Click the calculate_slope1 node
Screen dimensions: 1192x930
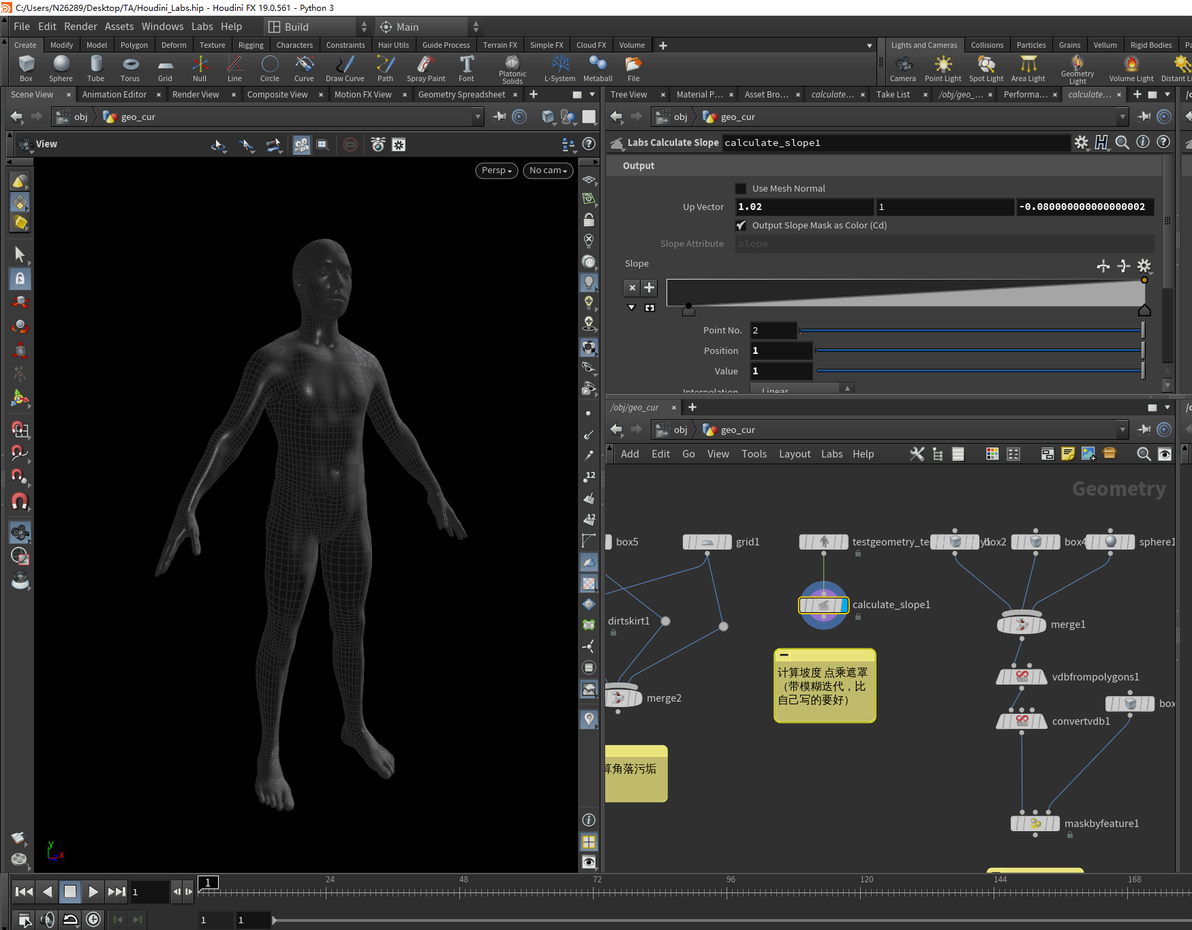[823, 605]
